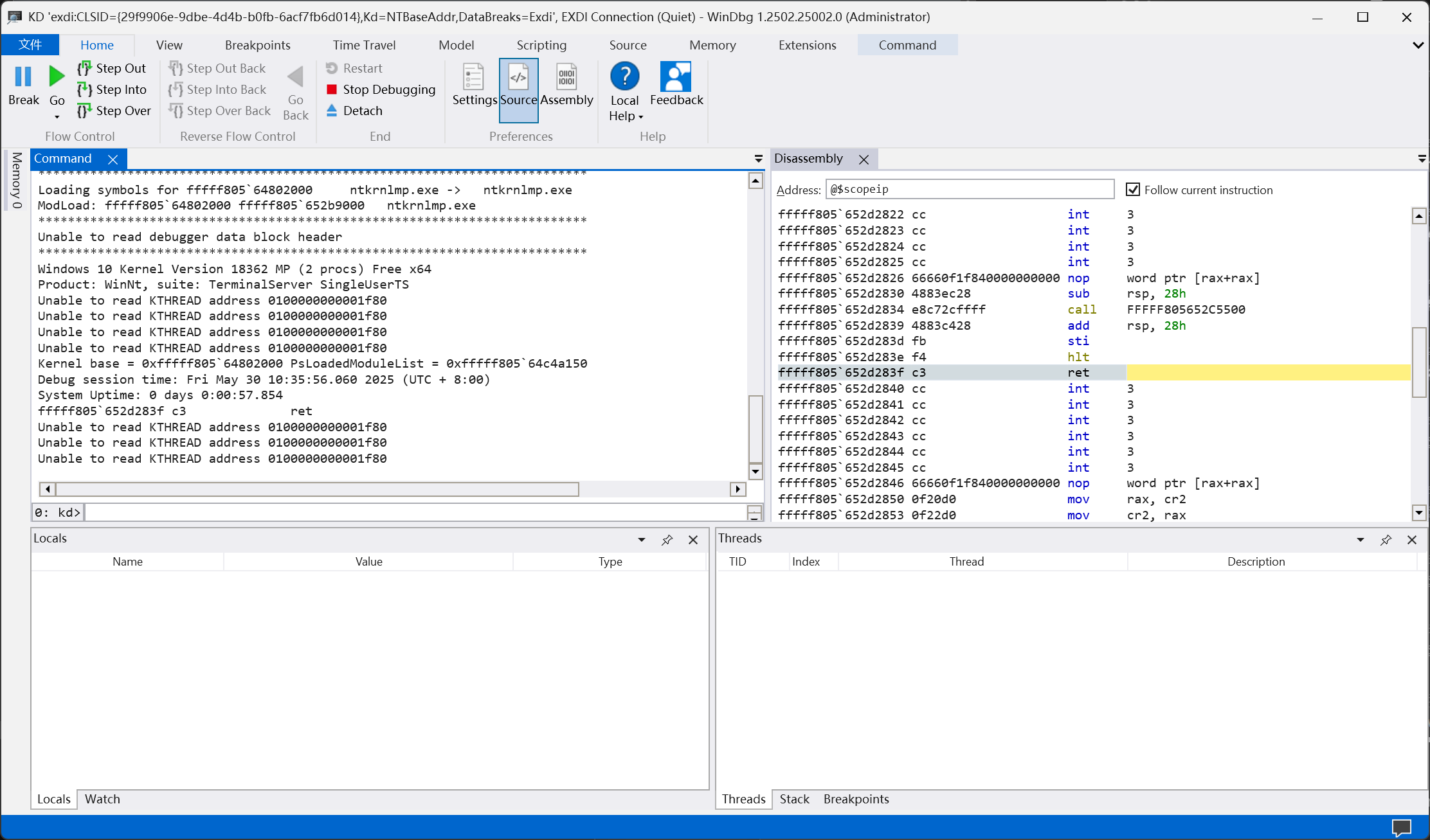Image resolution: width=1430 pixels, height=840 pixels.
Task: Open the Command pane options dropdown
Action: 758,159
